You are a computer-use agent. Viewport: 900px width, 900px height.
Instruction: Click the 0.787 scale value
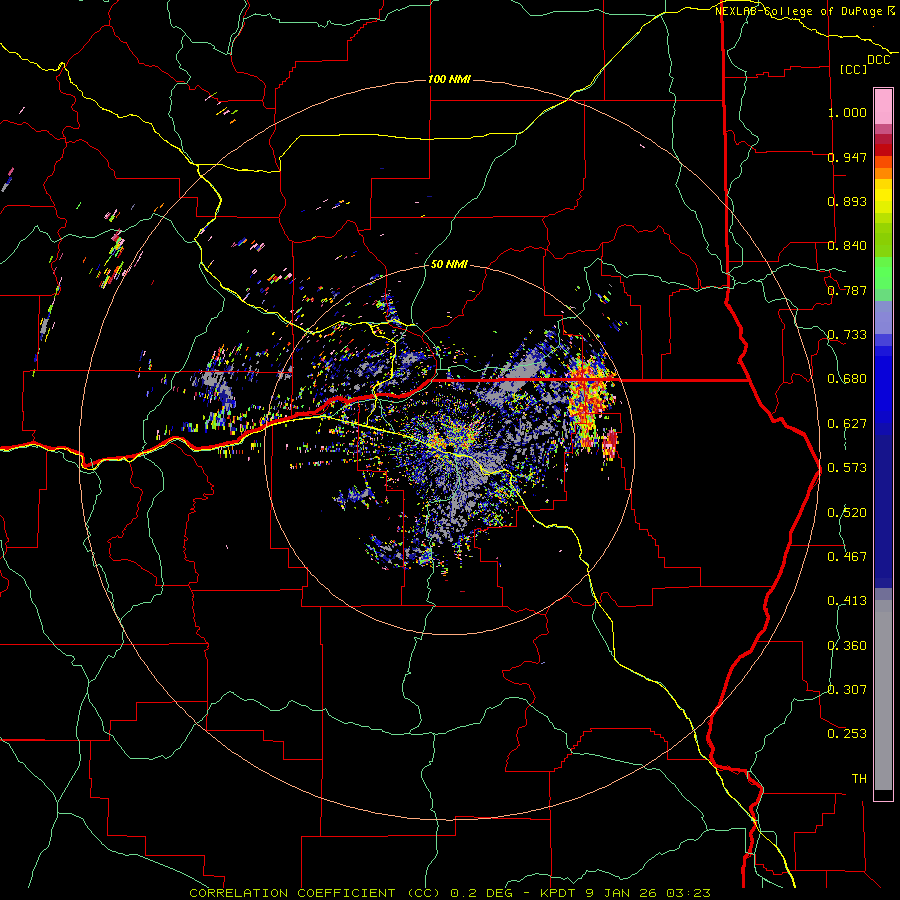[x=847, y=290]
